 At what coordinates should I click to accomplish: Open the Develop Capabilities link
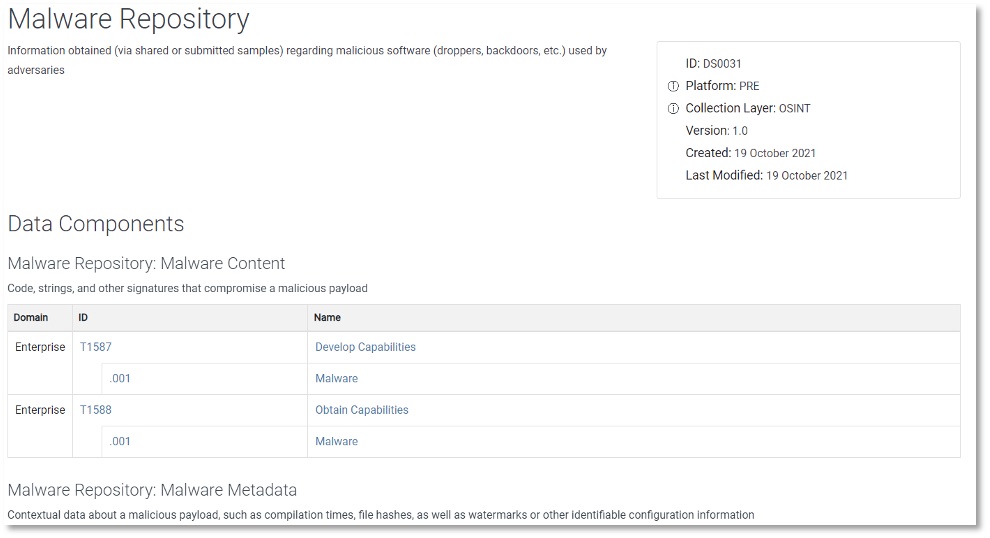click(x=365, y=347)
